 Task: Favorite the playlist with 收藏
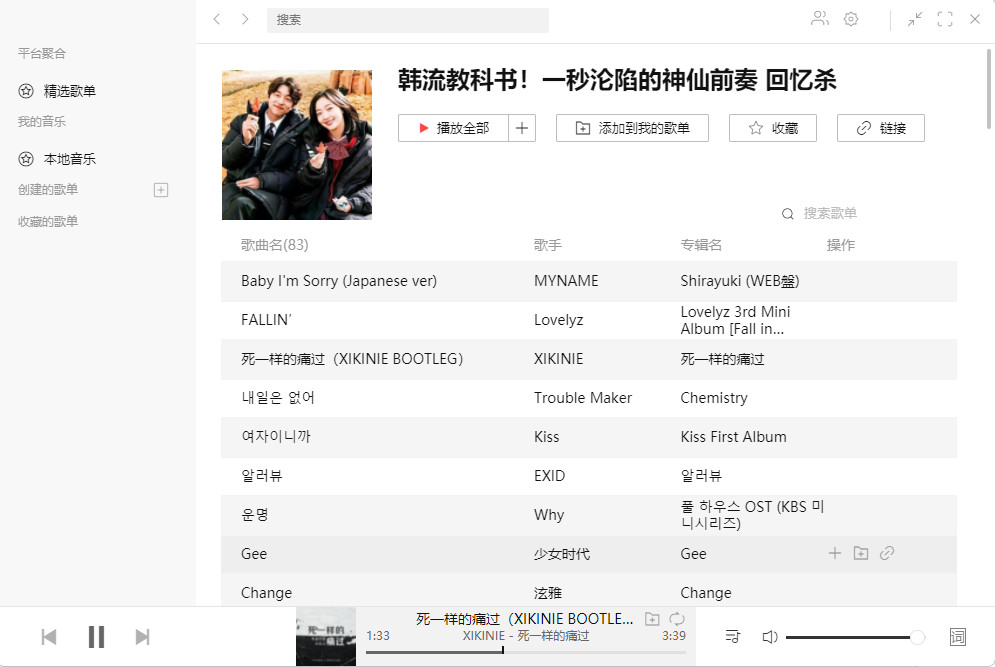[x=773, y=128]
